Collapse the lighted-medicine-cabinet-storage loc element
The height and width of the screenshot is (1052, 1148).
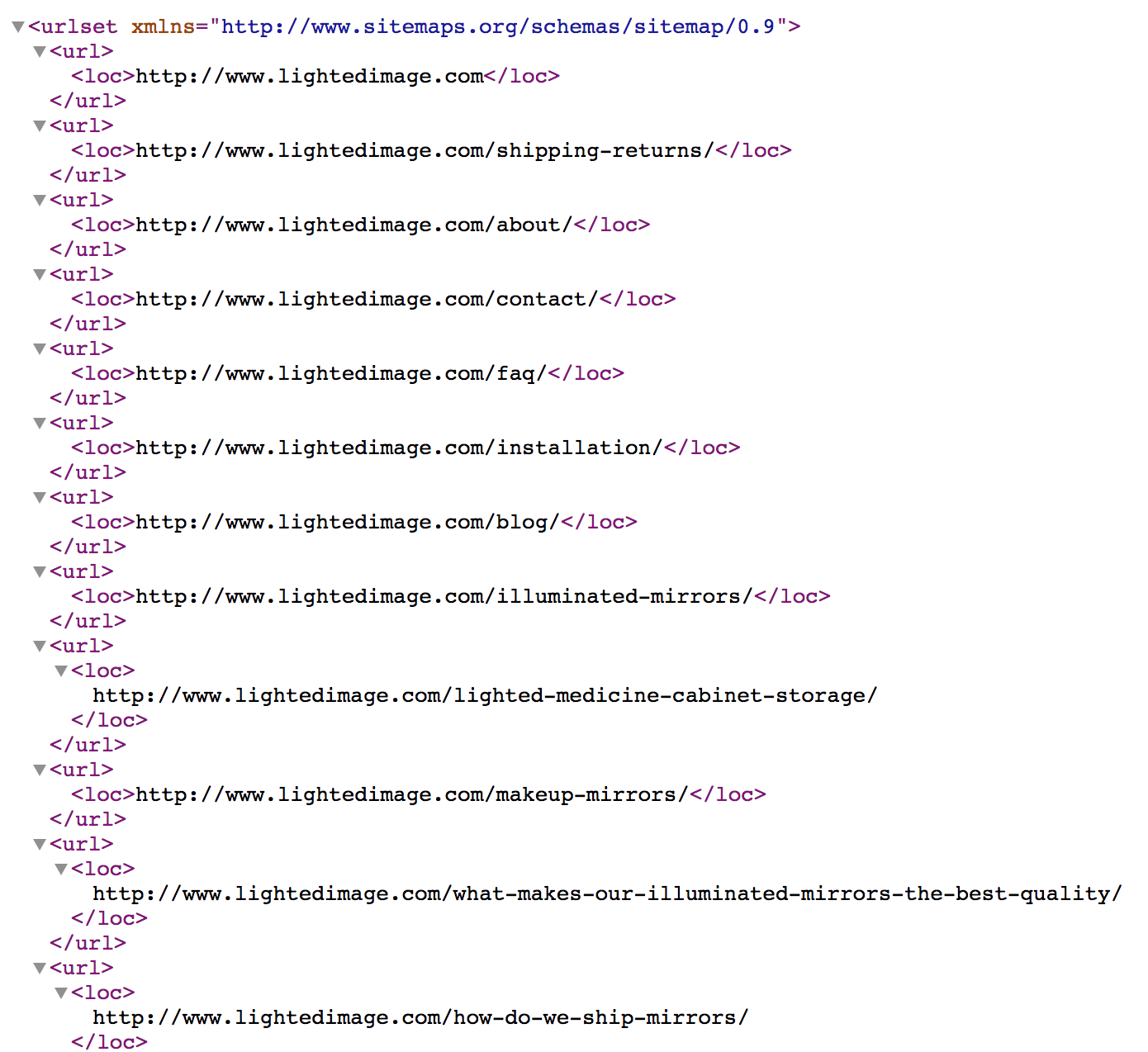pyautogui.click(x=59, y=671)
